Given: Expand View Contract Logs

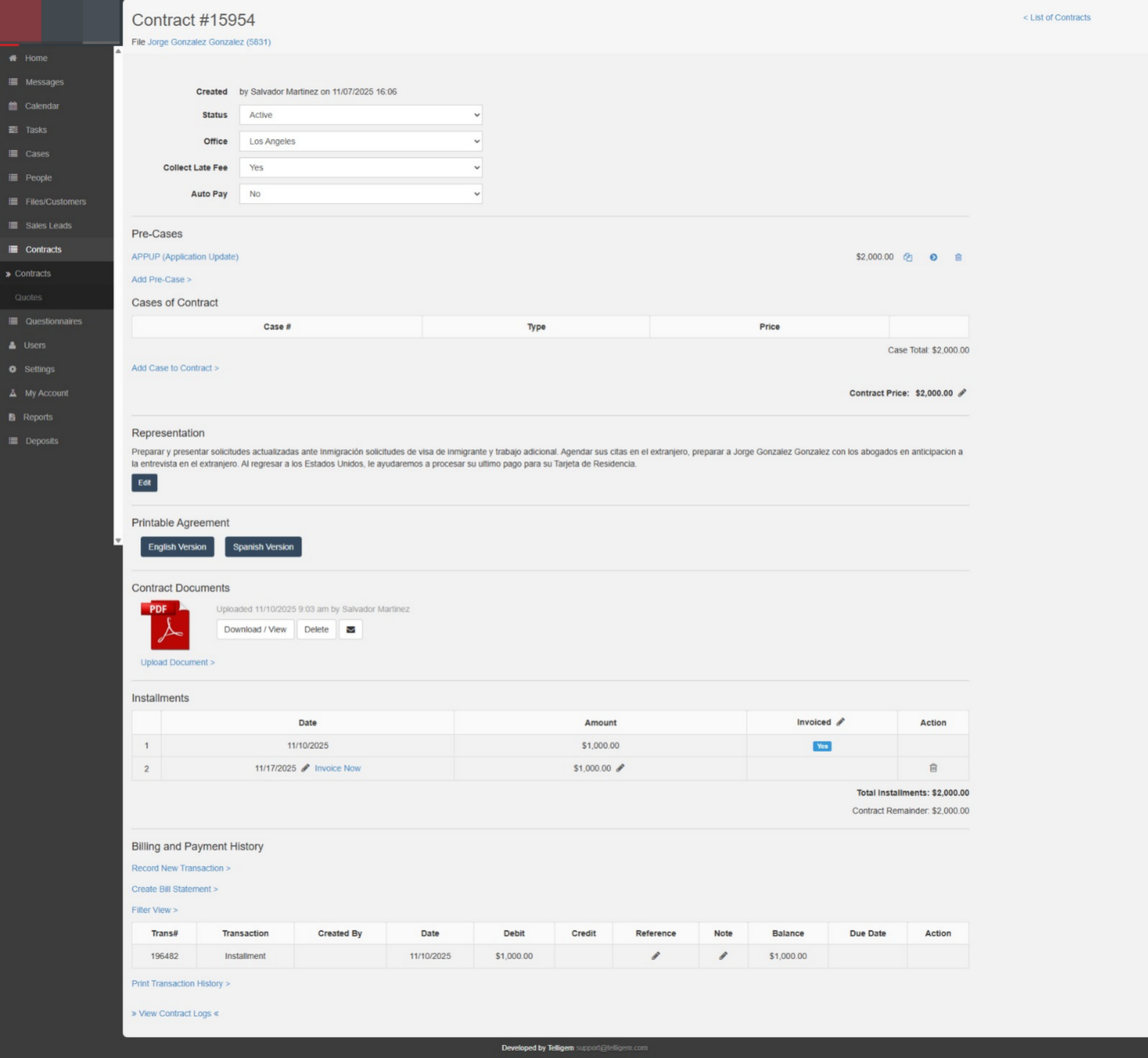Looking at the screenshot, I should [x=175, y=1013].
